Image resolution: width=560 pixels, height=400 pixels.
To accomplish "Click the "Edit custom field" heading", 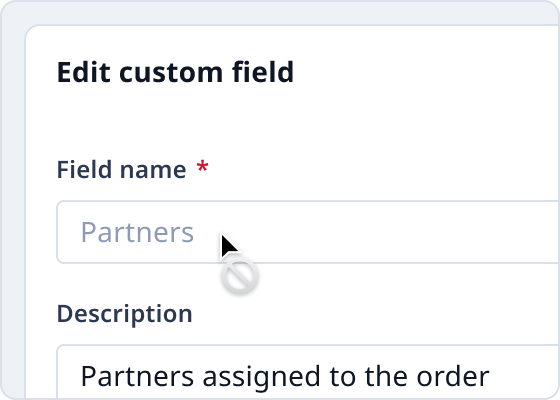I will pos(175,72).
